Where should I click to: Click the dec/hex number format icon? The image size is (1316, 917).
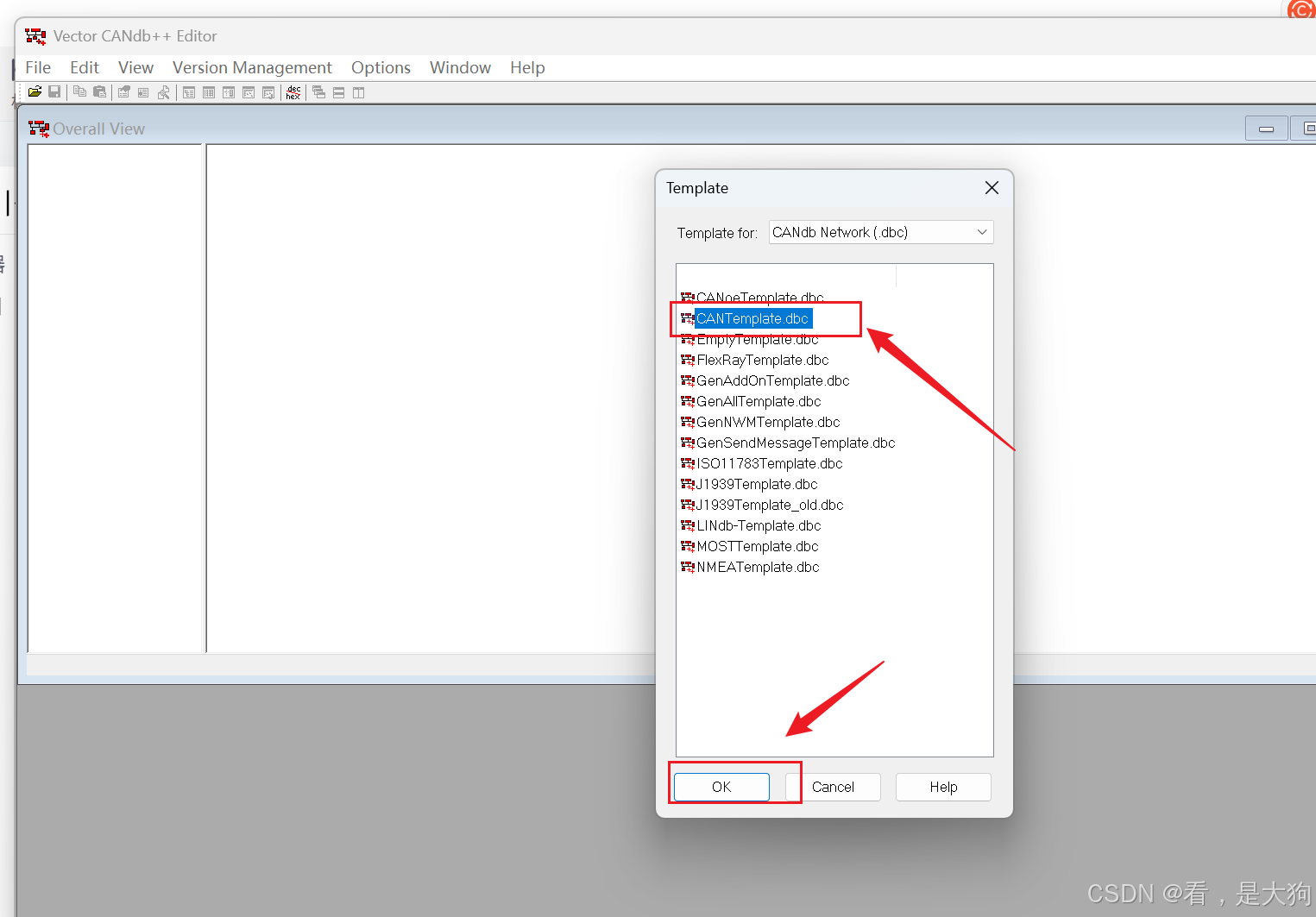click(x=293, y=92)
